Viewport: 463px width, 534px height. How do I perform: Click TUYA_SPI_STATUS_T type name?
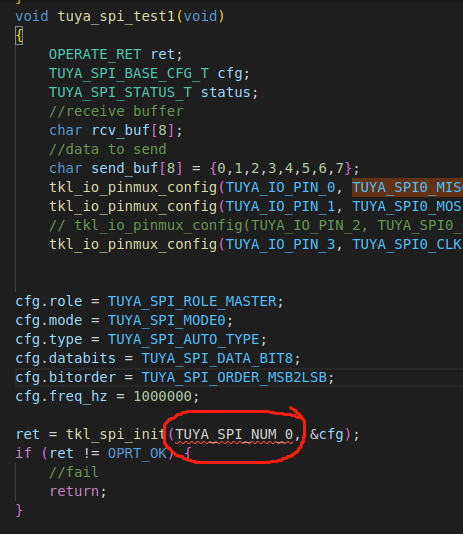(x=121, y=93)
